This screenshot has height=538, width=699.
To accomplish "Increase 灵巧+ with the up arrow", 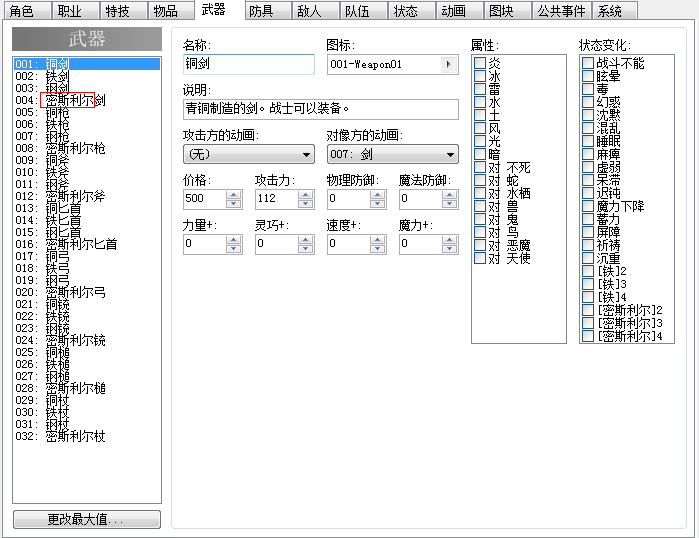I will pos(305,240).
